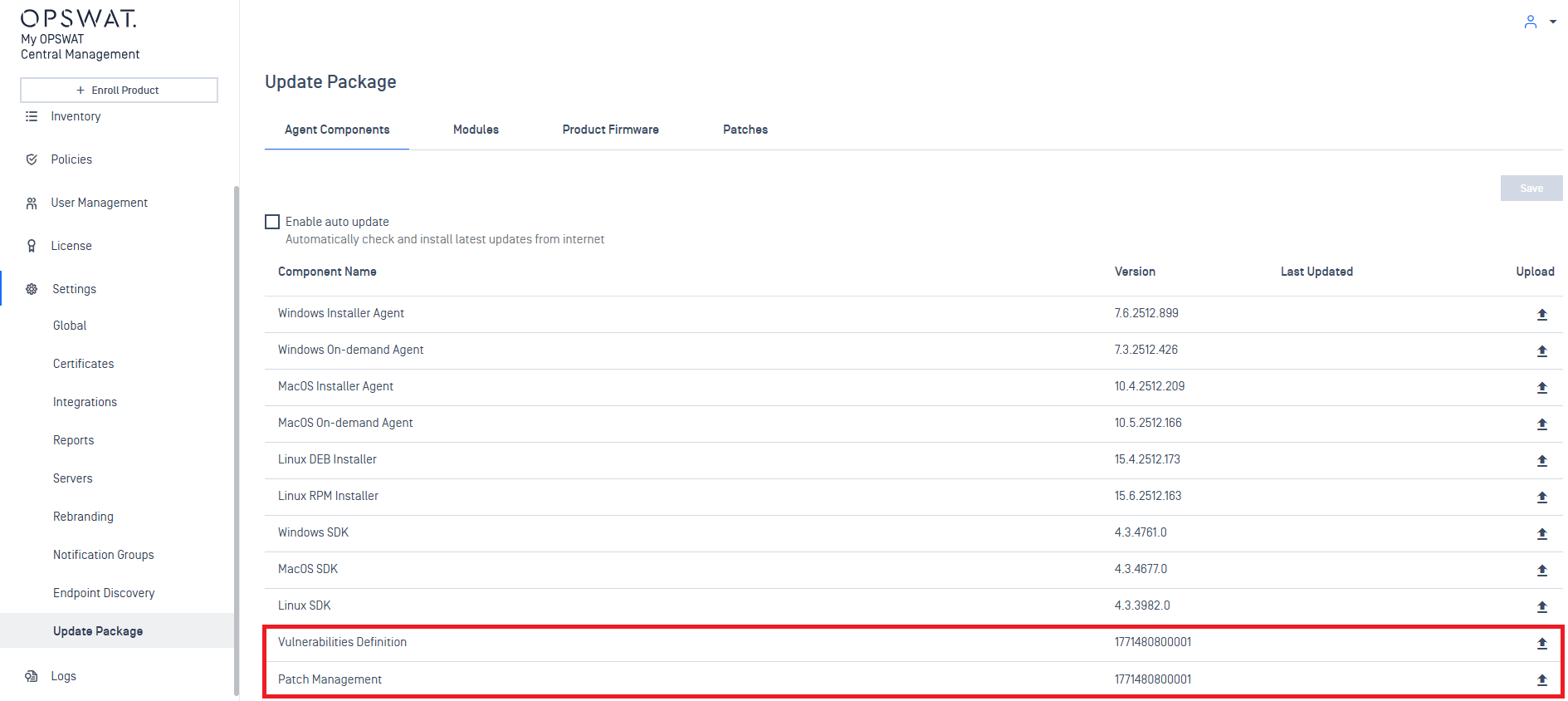Viewport: 1568px width, 701px height.
Task: Click upload icon for MacOS Installer Agent
Action: coord(1541,388)
